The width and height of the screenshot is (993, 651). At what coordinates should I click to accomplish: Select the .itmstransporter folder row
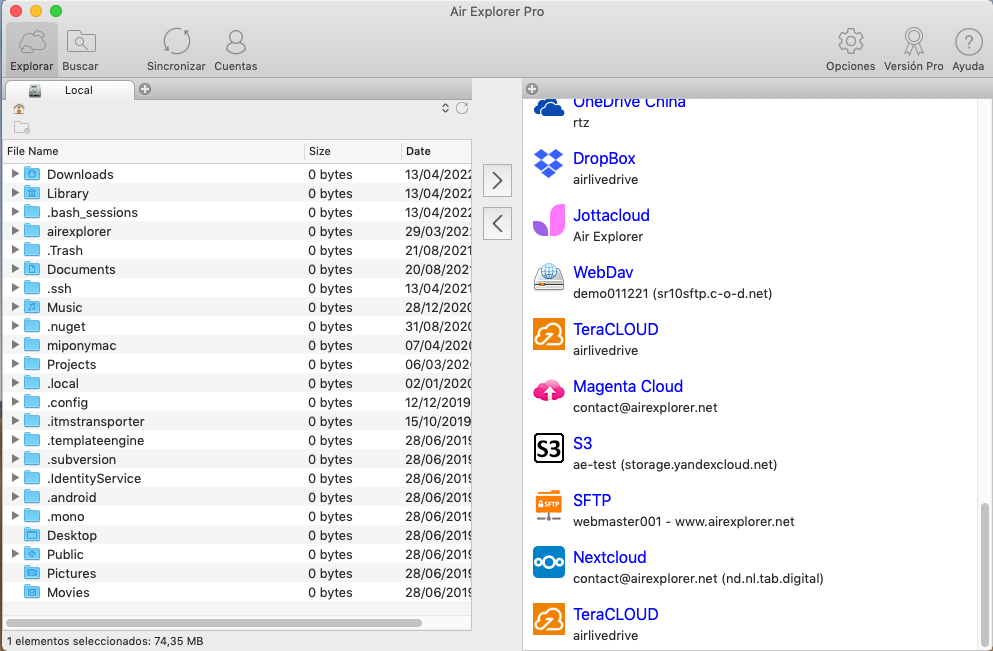click(237, 421)
